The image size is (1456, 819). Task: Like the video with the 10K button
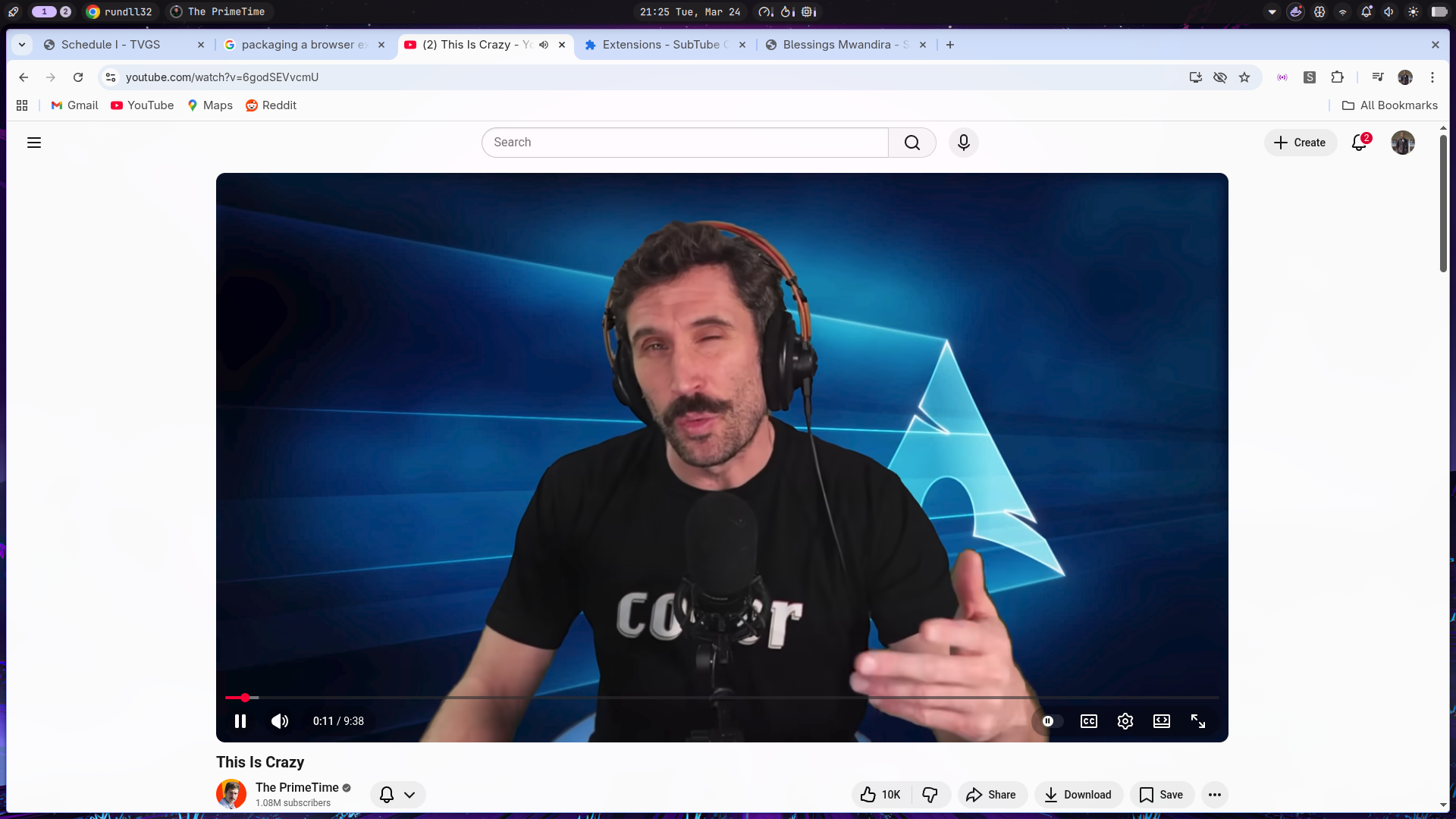point(879,795)
